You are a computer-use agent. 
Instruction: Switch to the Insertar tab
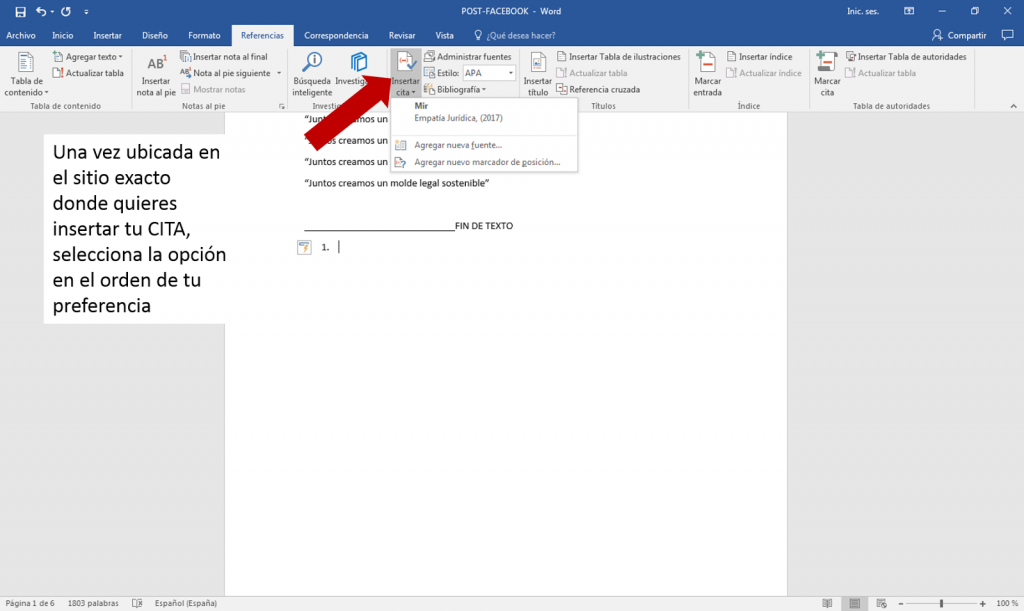point(107,35)
